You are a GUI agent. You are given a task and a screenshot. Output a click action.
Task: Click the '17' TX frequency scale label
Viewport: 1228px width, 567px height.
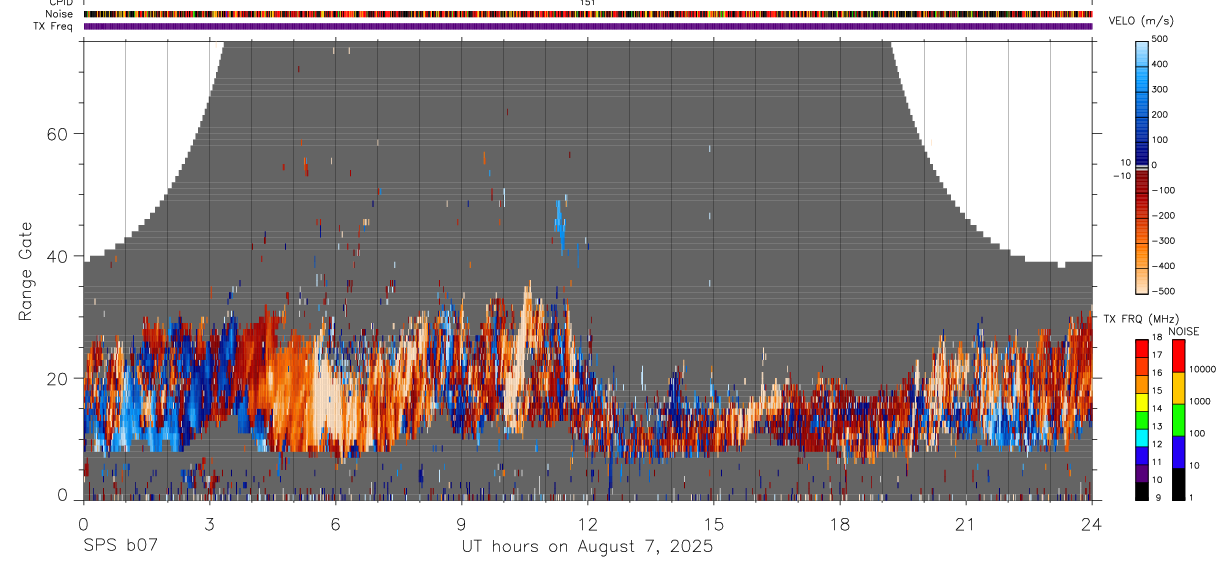click(1158, 355)
